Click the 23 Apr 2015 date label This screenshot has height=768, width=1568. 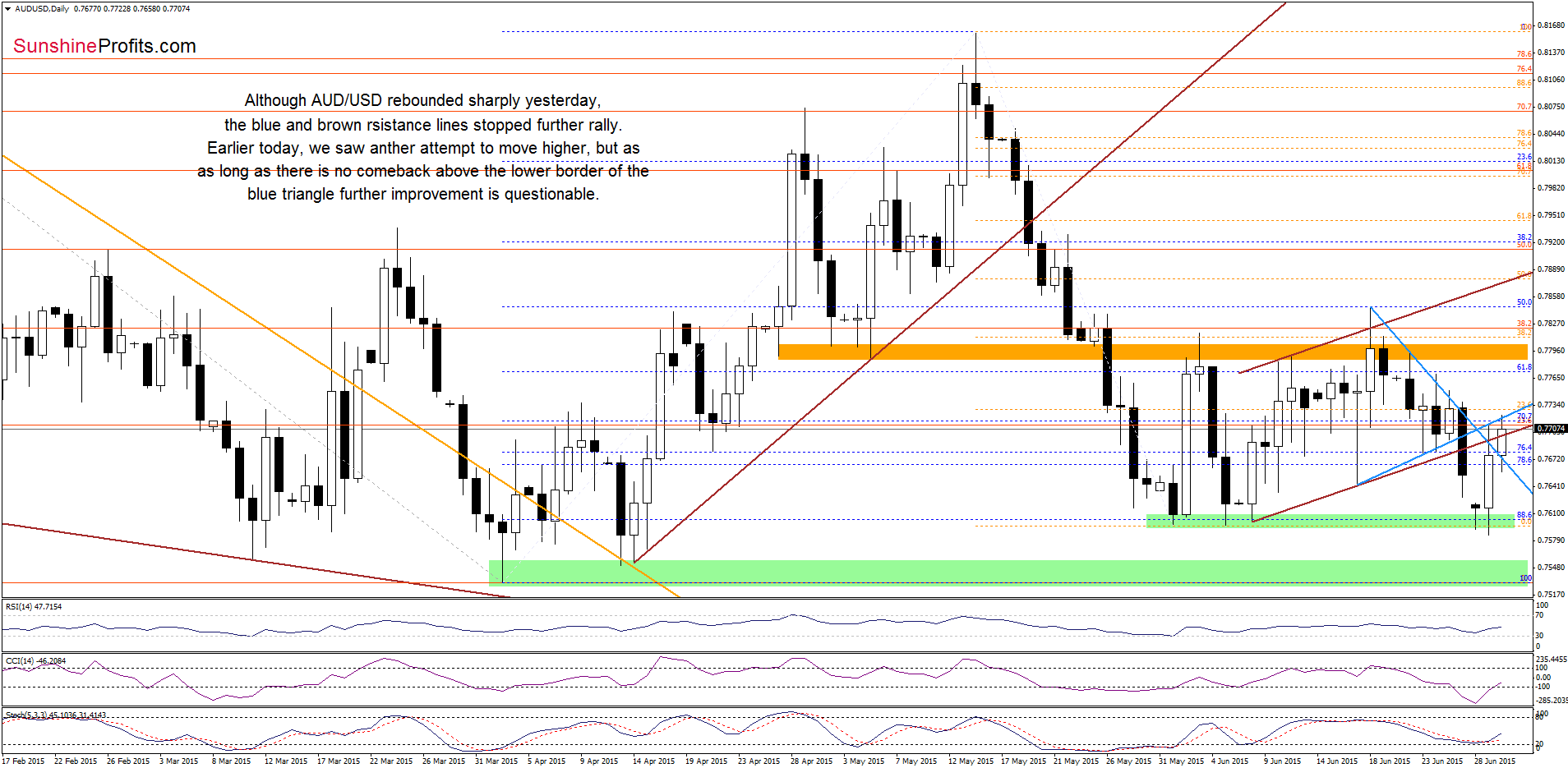tap(759, 761)
